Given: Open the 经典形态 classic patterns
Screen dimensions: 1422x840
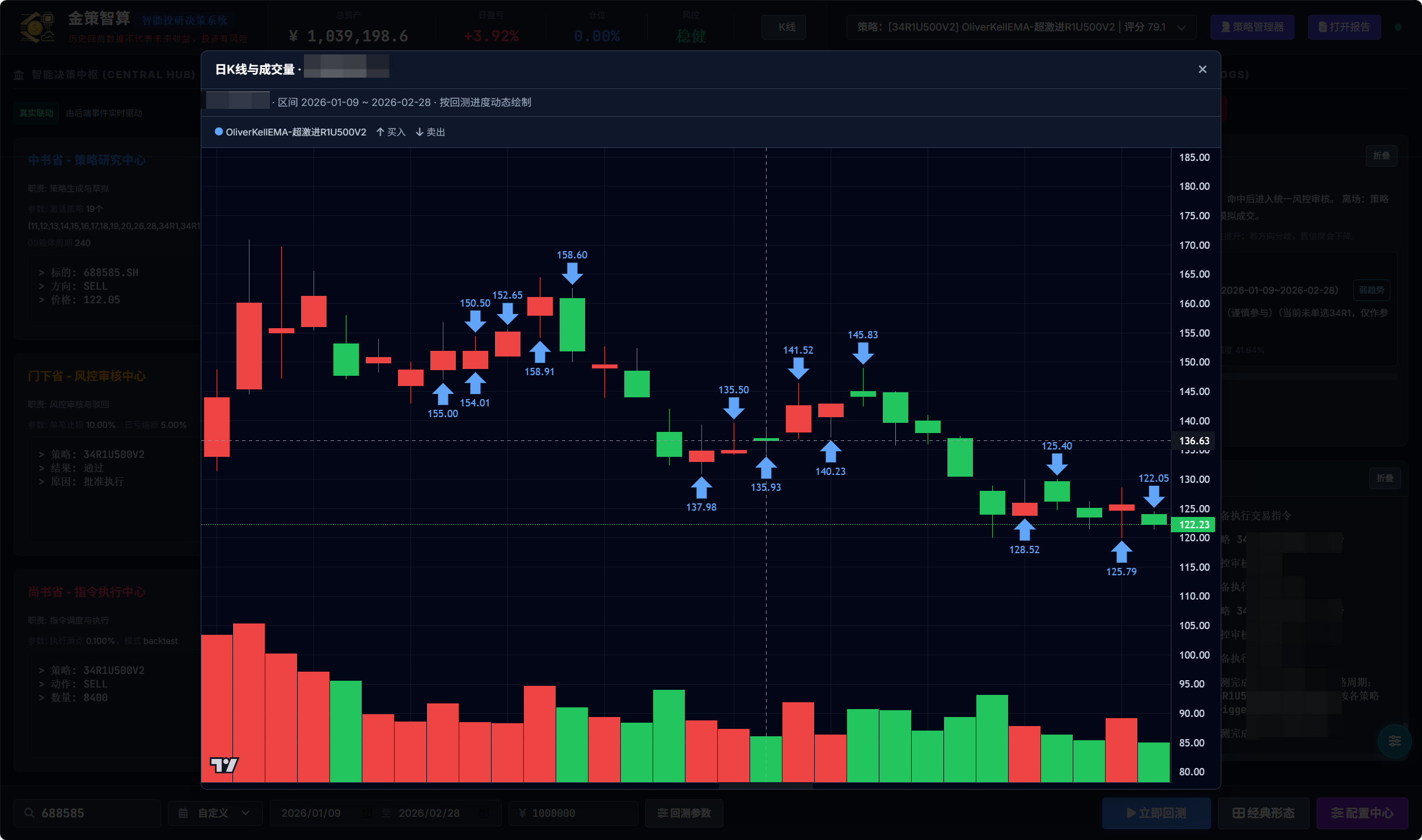Looking at the screenshot, I should click(x=1263, y=813).
